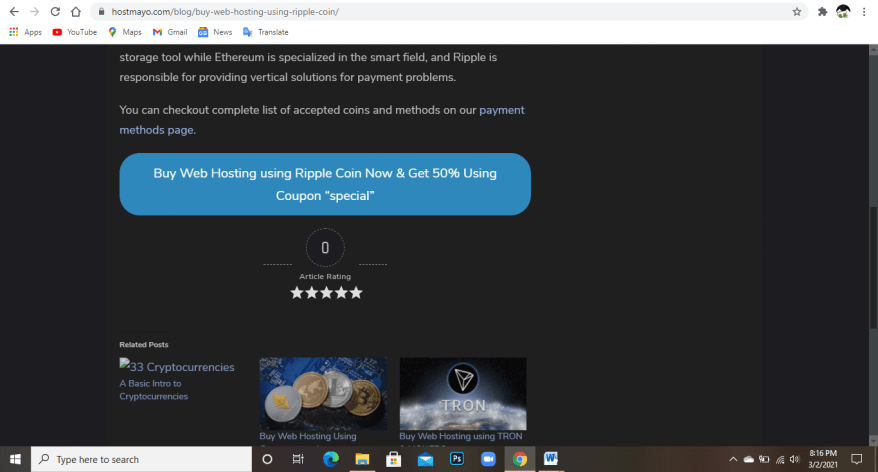Switch to Word on taskbar
Screen dimensions: 878x472
(x=551, y=459)
